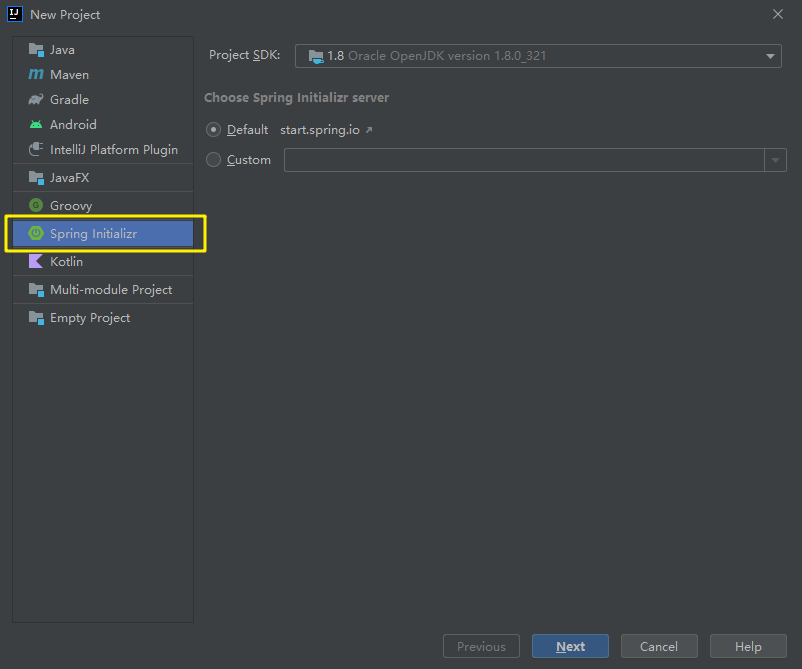
Task: Click the Cancel button
Action: 659,646
